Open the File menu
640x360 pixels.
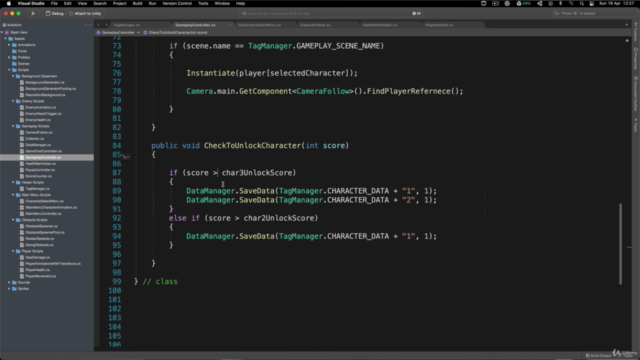pyautogui.click(x=54, y=3)
